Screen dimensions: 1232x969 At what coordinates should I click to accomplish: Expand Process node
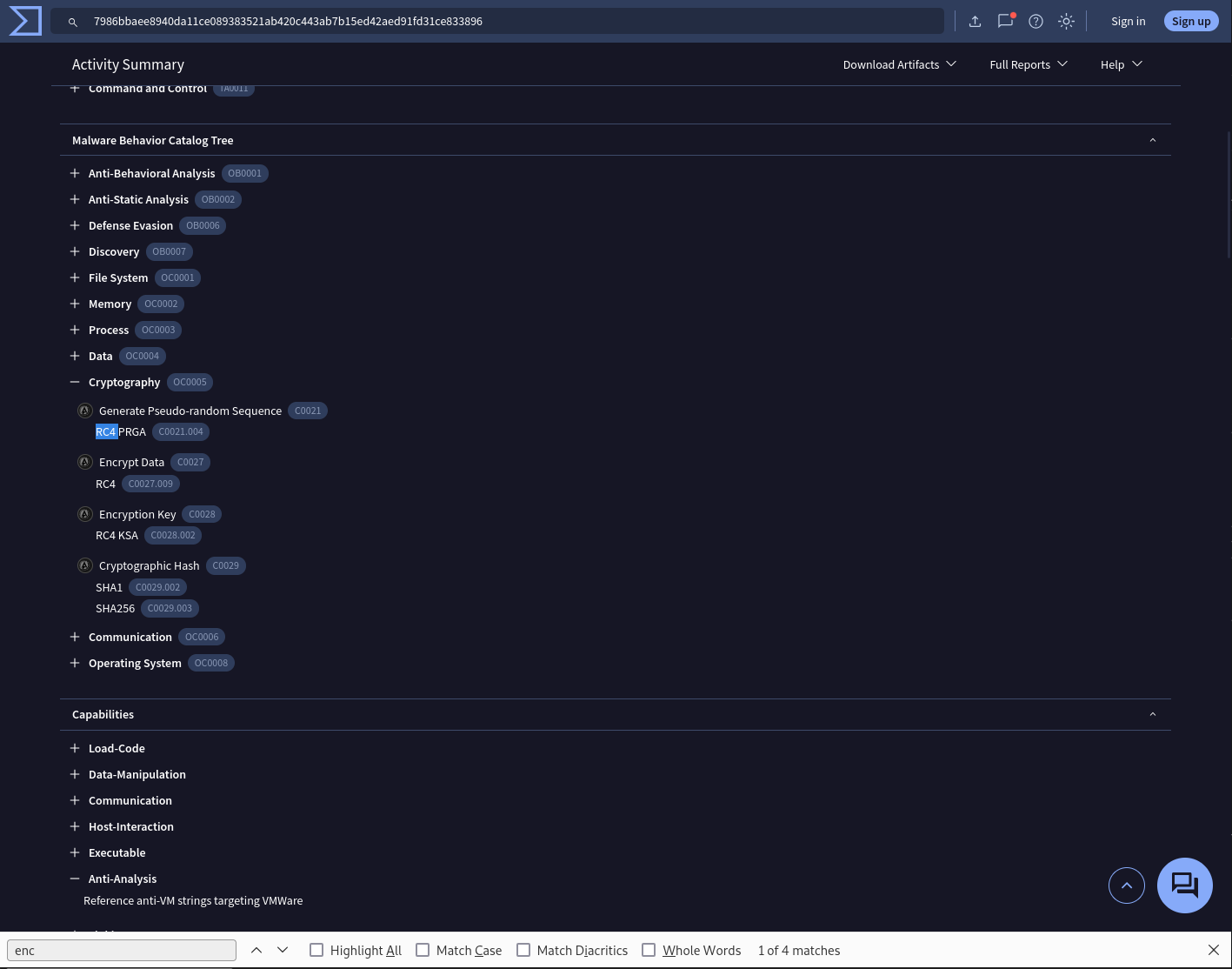pyautogui.click(x=75, y=330)
